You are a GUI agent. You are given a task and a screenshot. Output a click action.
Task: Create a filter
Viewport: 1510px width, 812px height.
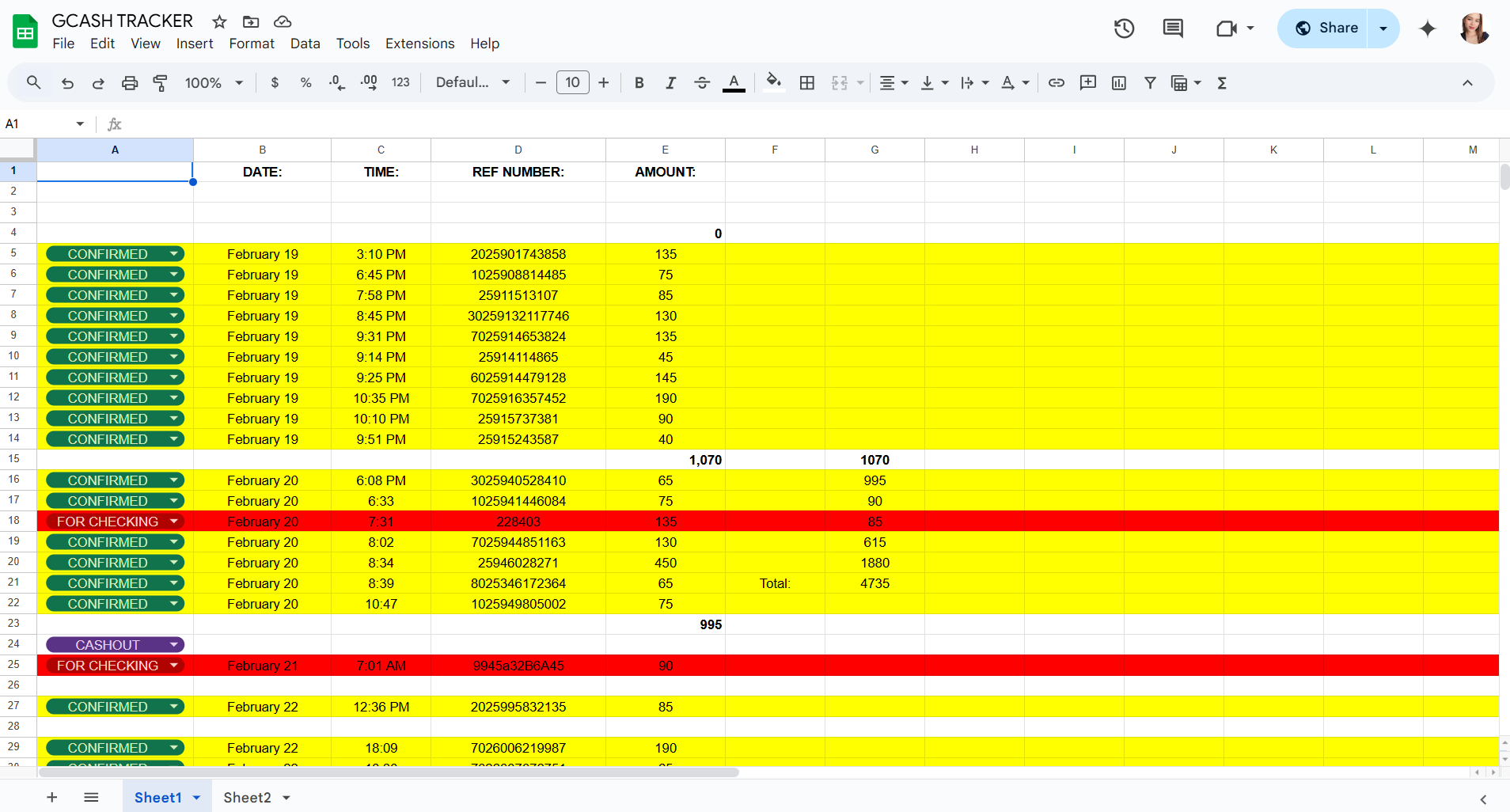(1151, 82)
